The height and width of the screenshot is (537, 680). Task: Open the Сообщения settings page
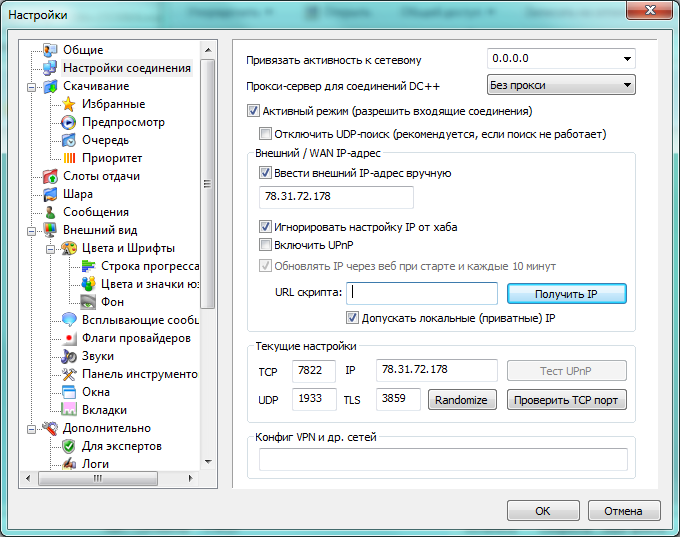pos(96,212)
